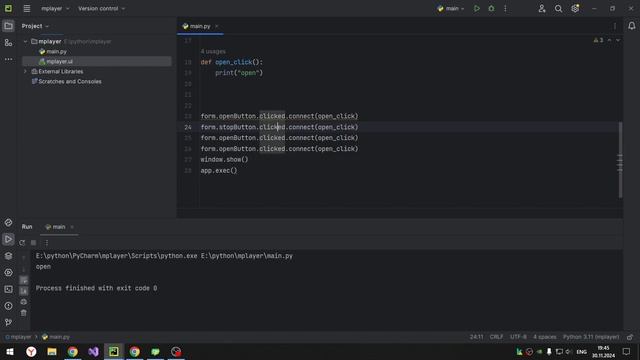The height and width of the screenshot is (360, 640).
Task: Click mplayer breadcrumb in status bar
Action: pos(18,337)
